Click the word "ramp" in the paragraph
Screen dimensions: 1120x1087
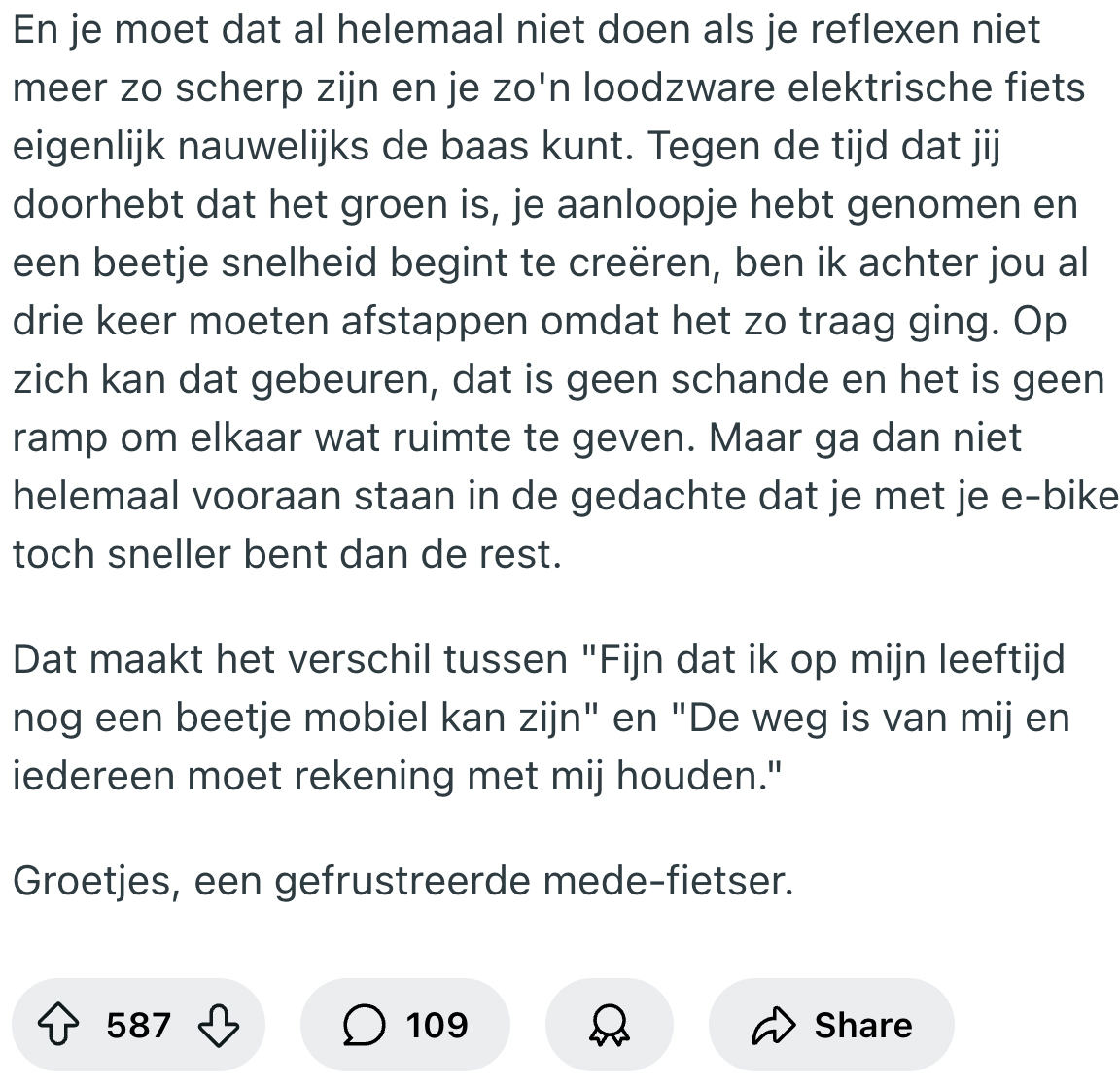[59, 438]
